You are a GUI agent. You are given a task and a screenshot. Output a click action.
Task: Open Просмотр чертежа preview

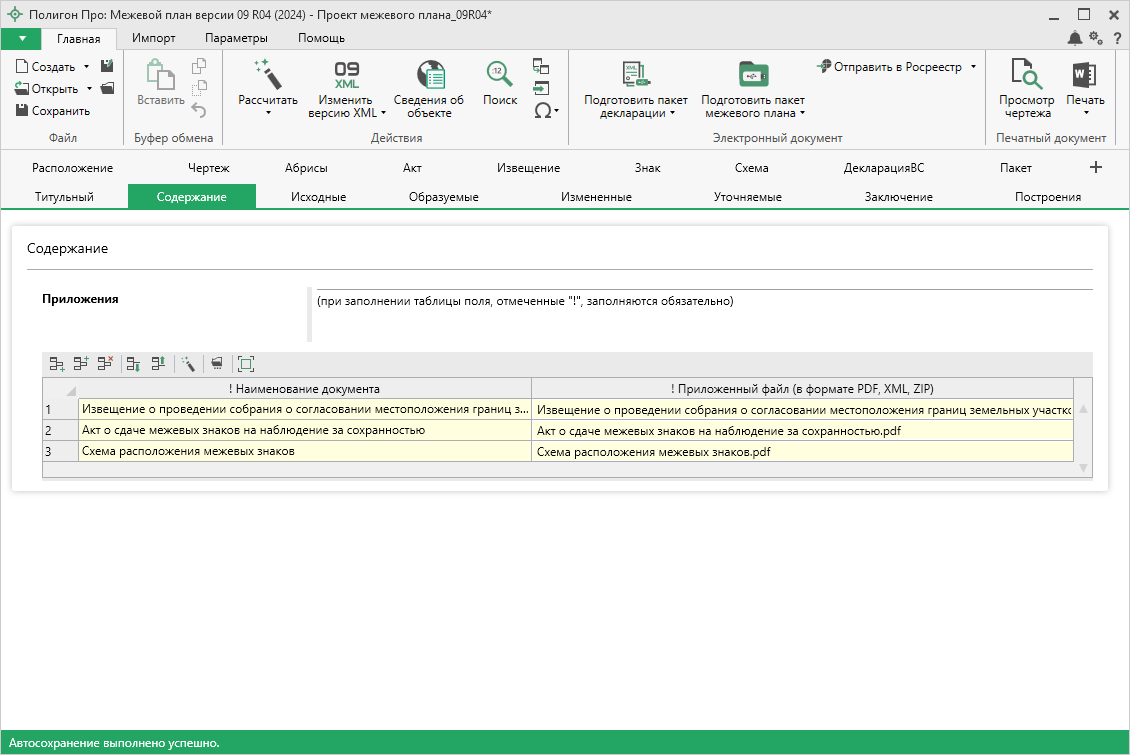[1026, 75]
